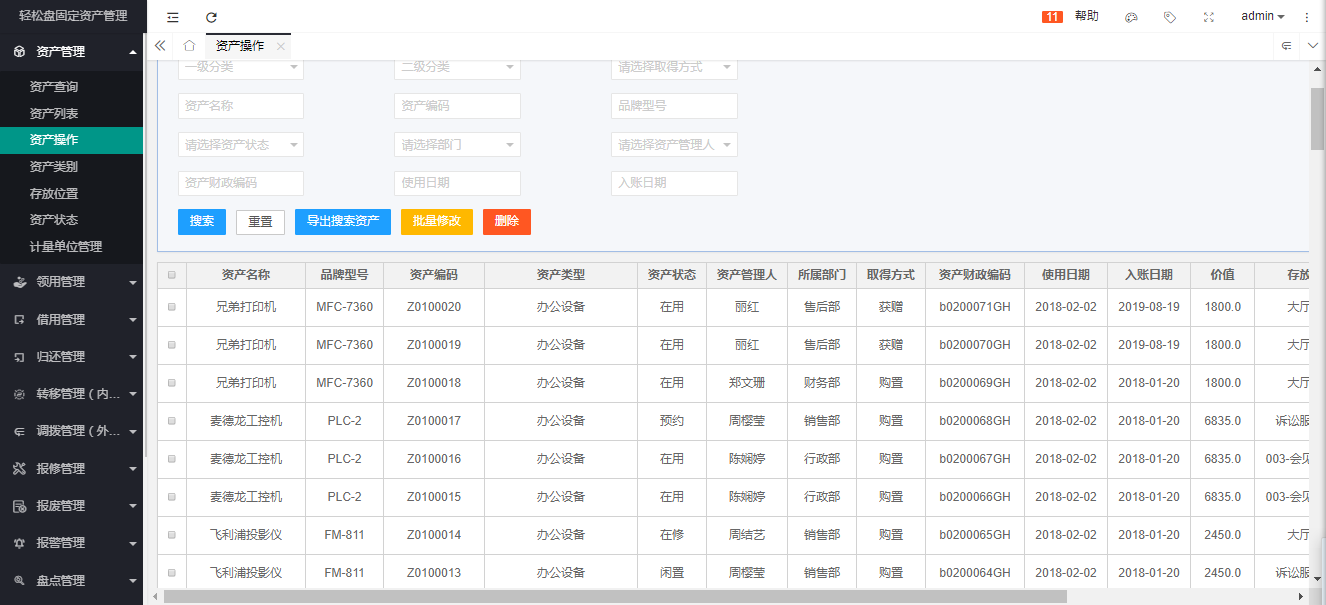Select the checkbox for asset Z0100017
This screenshot has height=605, width=1326.
172,421
